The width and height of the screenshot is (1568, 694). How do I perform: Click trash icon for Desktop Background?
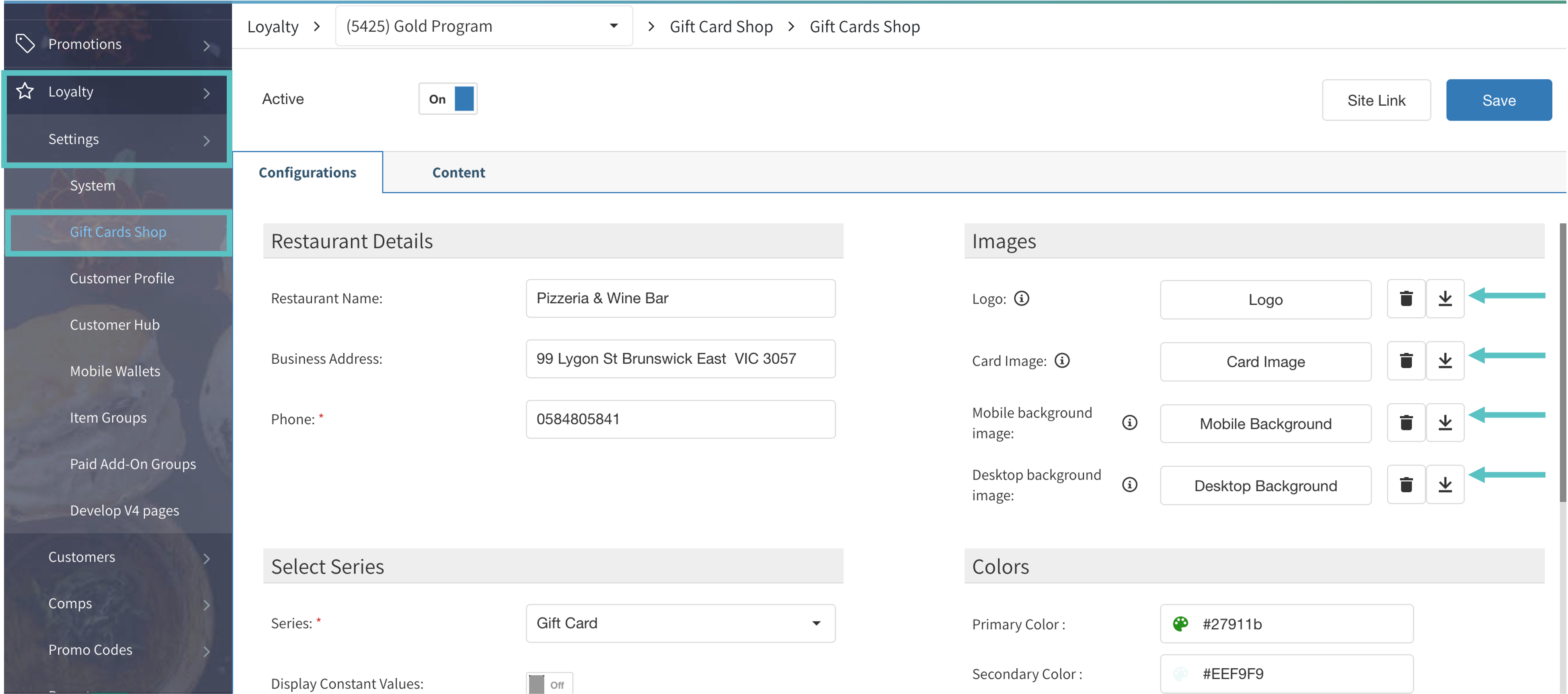(x=1406, y=485)
